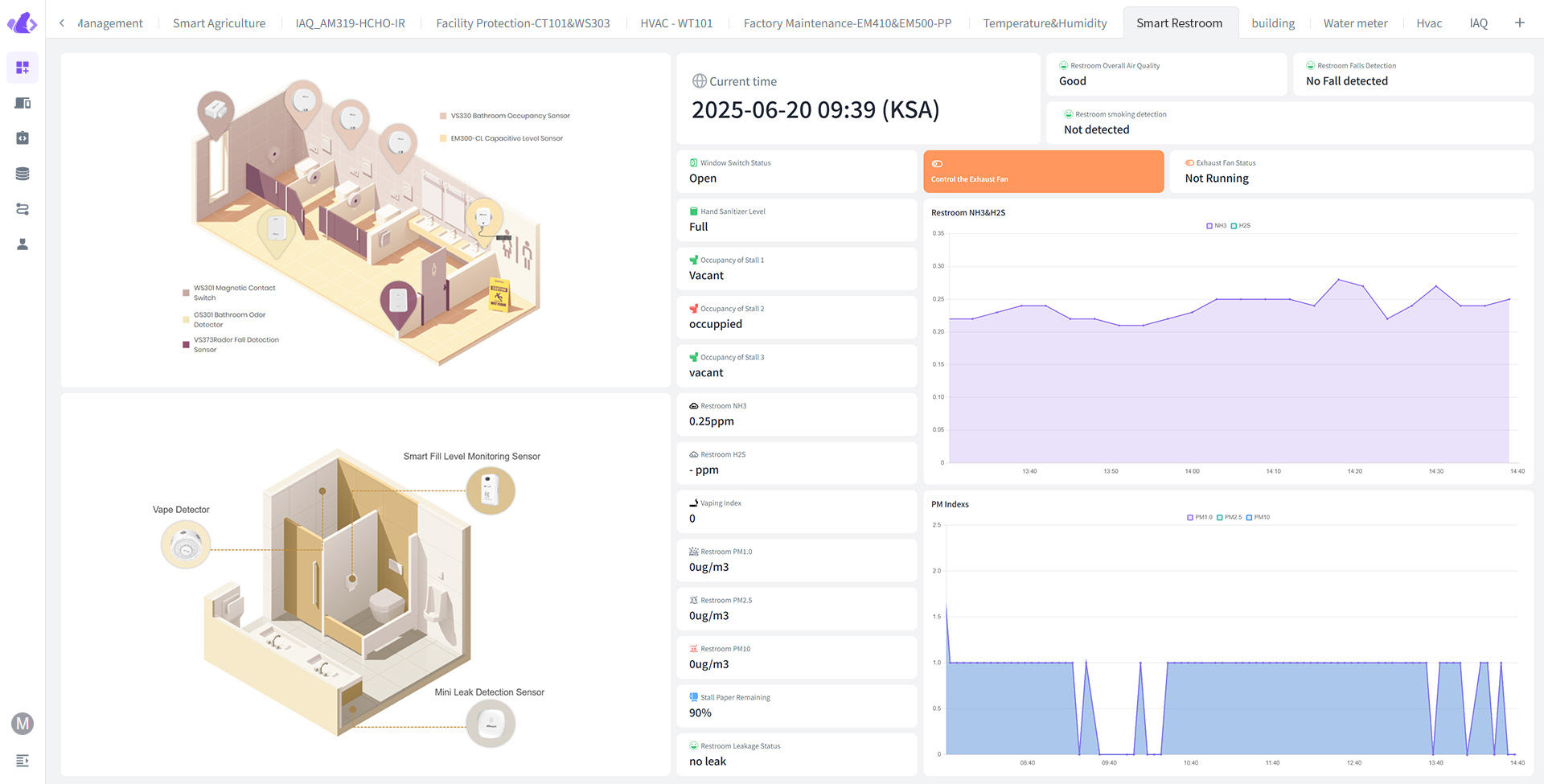Click the M user avatar
This screenshot has width=1544, height=784.
[x=23, y=724]
